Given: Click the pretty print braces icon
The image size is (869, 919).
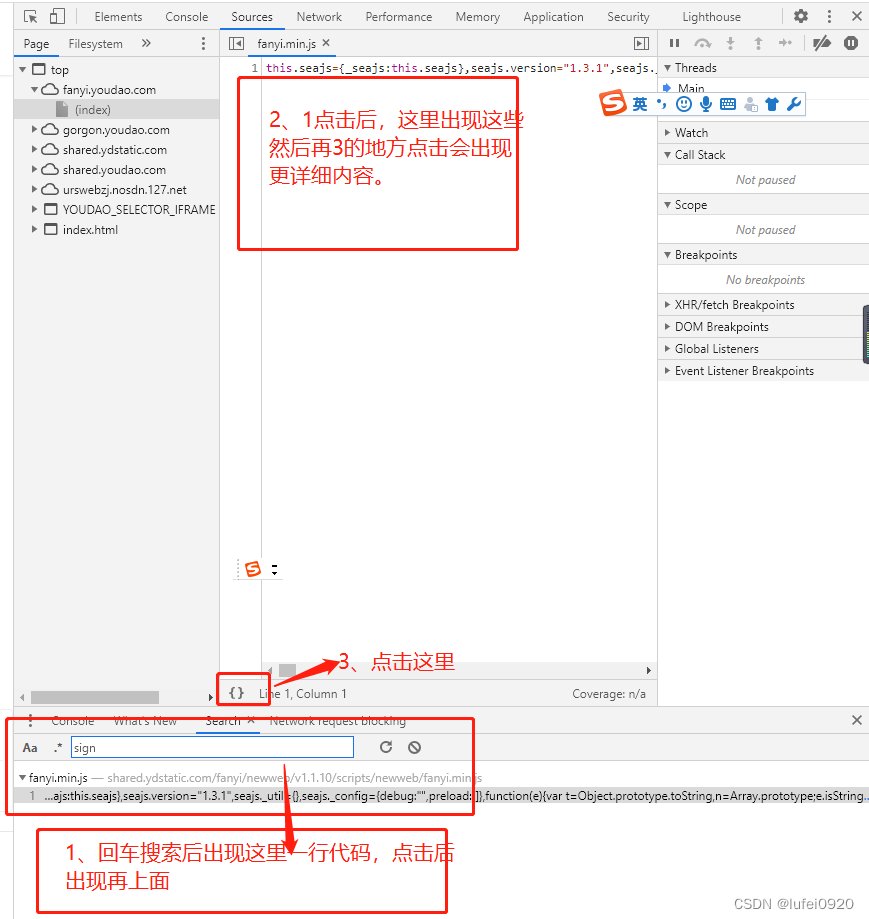Looking at the screenshot, I should 237,693.
